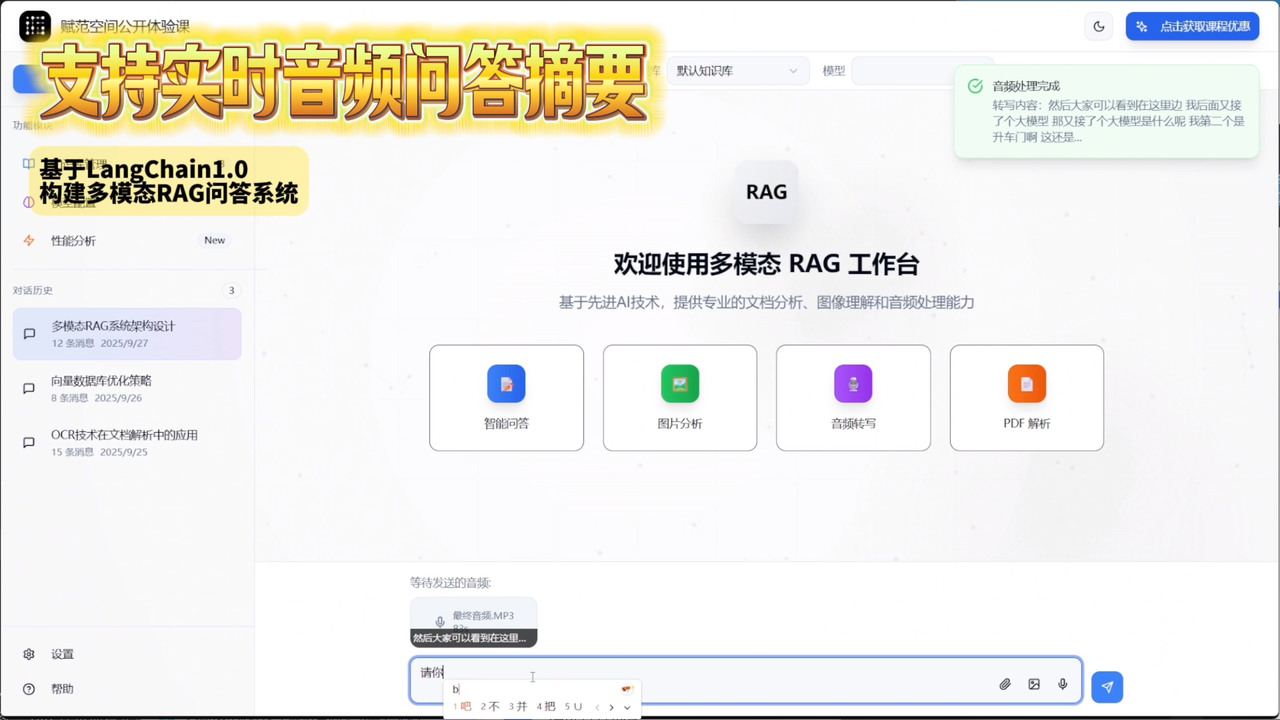Click the RAG logo tile
1280x720 pixels.
pyautogui.click(x=766, y=192)
